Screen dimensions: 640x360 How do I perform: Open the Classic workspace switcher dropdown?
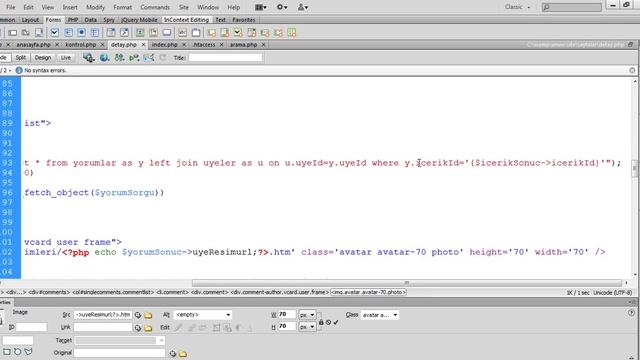[517, 7]
